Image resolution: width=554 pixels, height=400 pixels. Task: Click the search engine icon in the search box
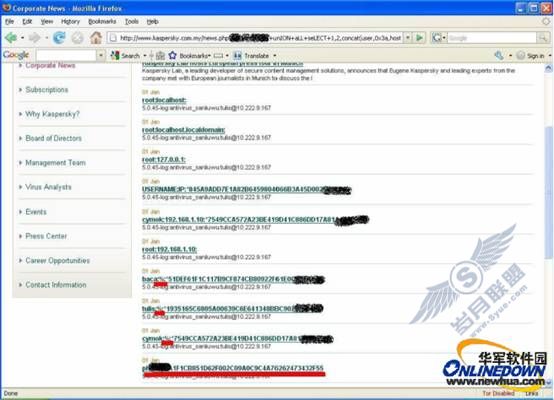click(x=437, y=37)
